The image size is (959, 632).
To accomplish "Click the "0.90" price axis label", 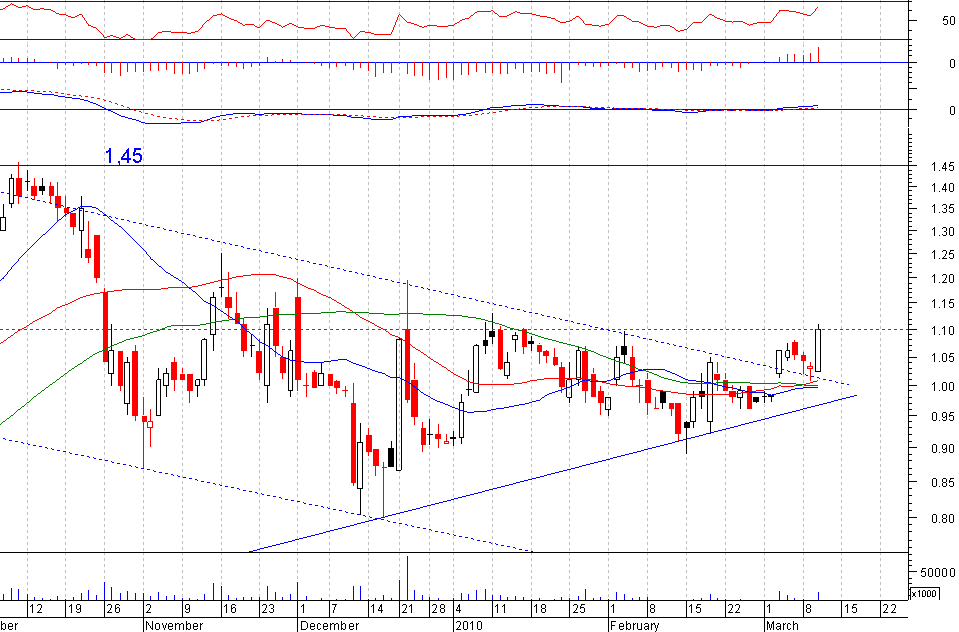I will 942,448.
